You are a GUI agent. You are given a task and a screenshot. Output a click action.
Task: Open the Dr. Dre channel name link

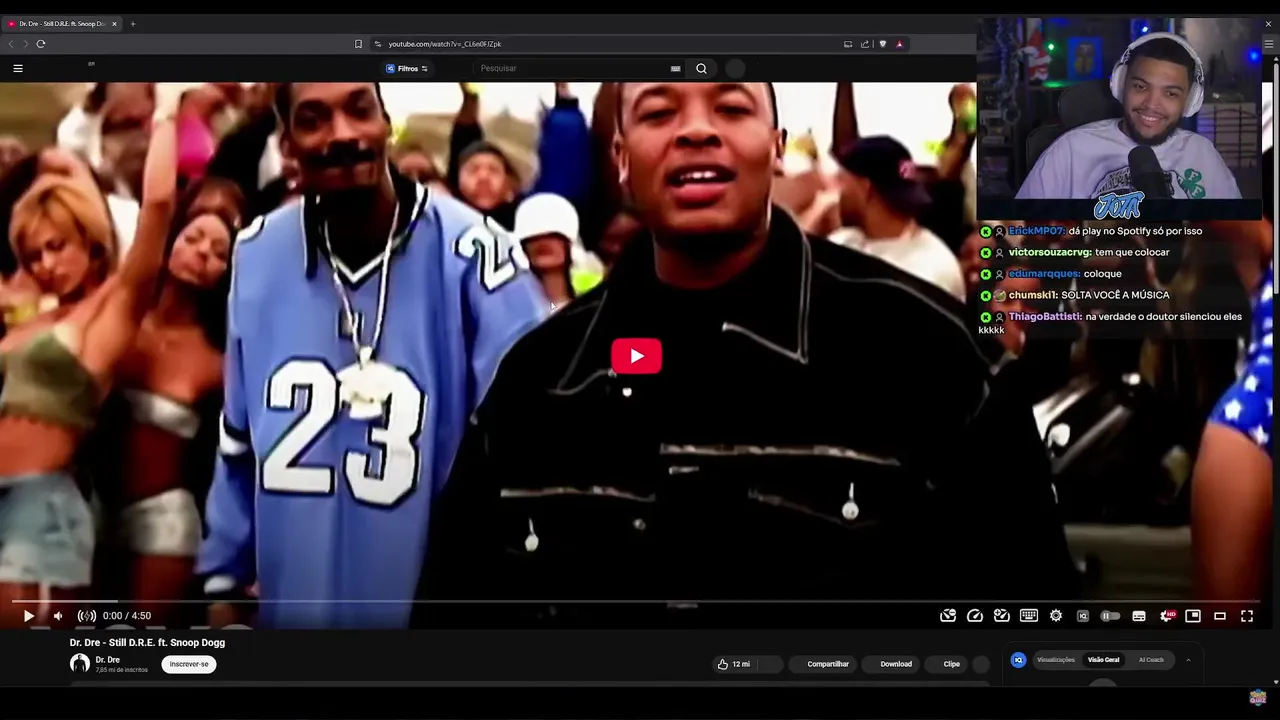pyautogui.click(x=107, y=660)
